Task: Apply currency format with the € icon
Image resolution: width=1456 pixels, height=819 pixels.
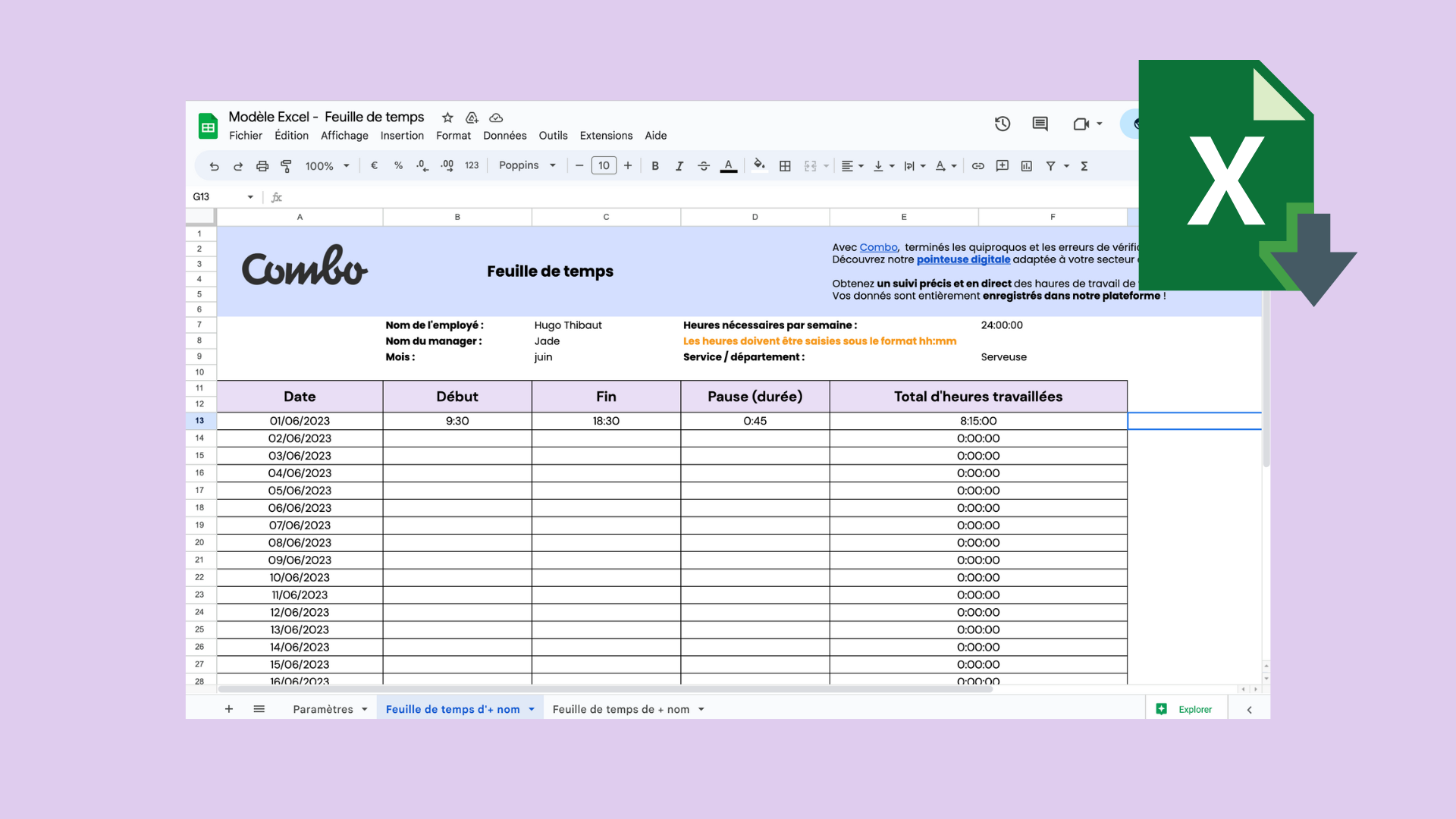Action: coord(373,165)
